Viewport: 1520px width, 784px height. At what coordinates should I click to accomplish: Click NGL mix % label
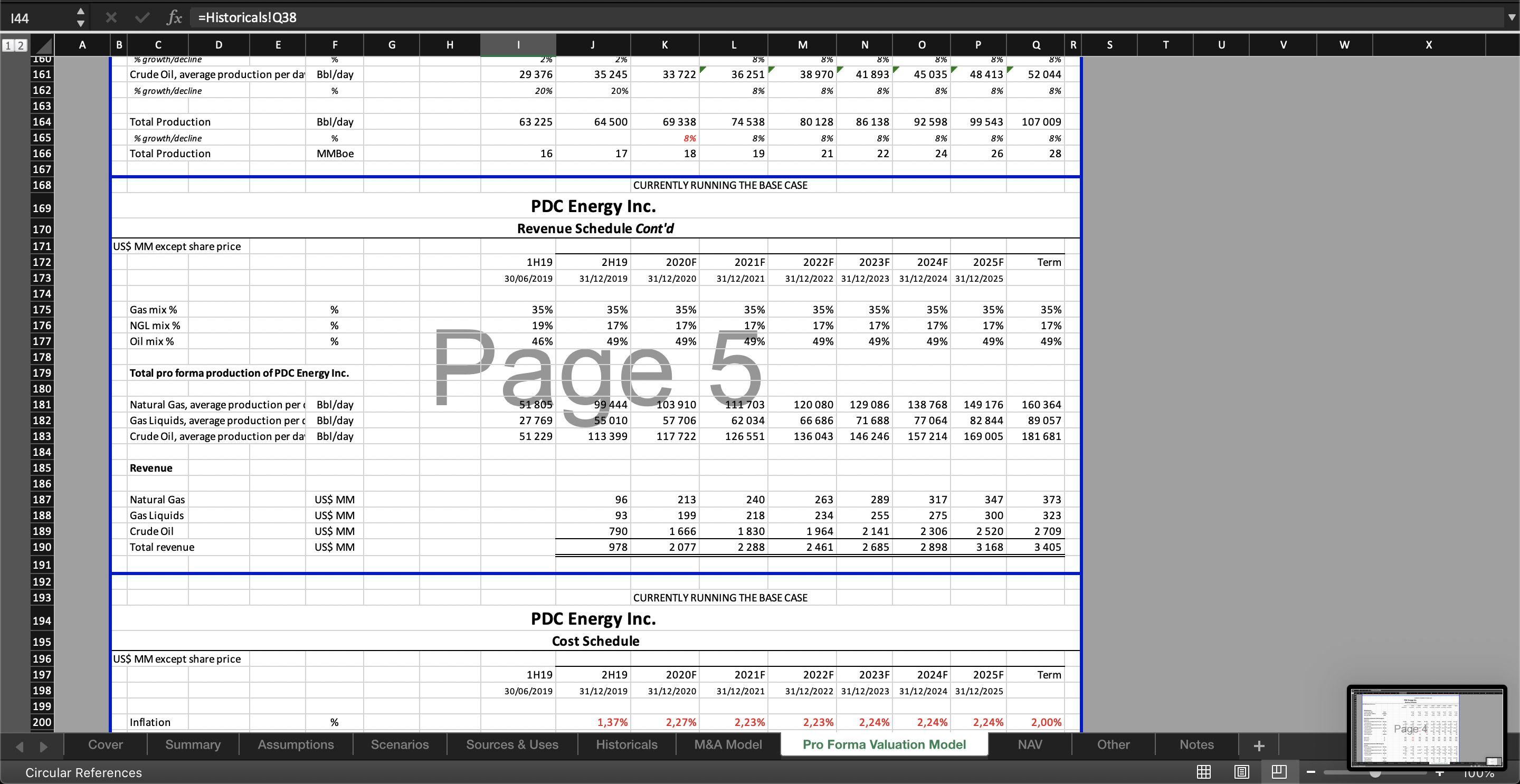(155, 326)
